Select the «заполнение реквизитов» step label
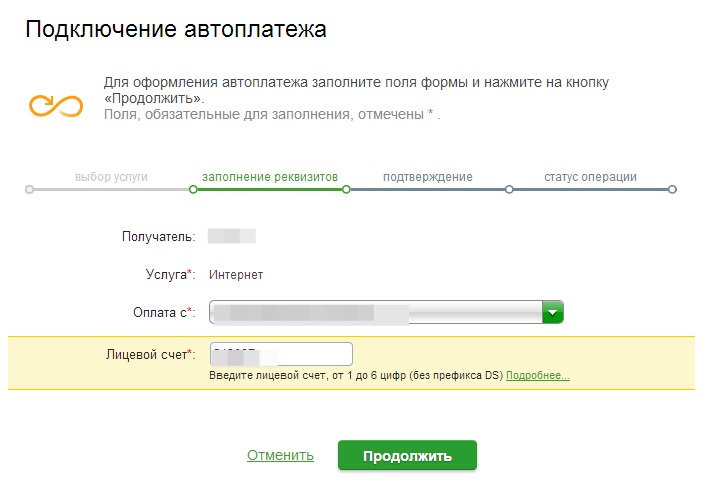The image size is (720, 491). tap(270, 177)
